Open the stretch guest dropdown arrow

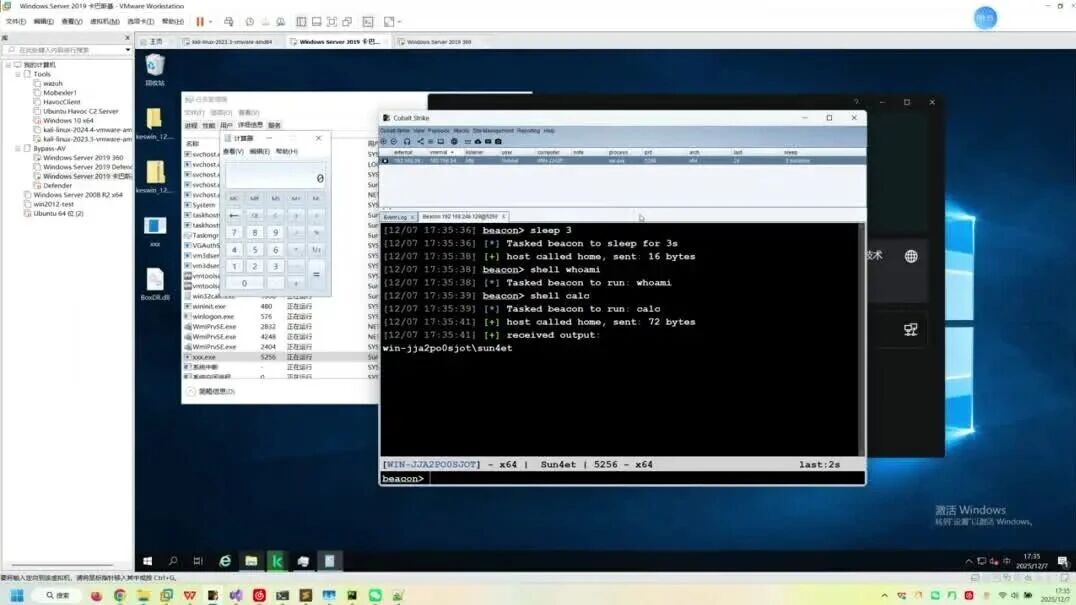[x=399, y=22]
